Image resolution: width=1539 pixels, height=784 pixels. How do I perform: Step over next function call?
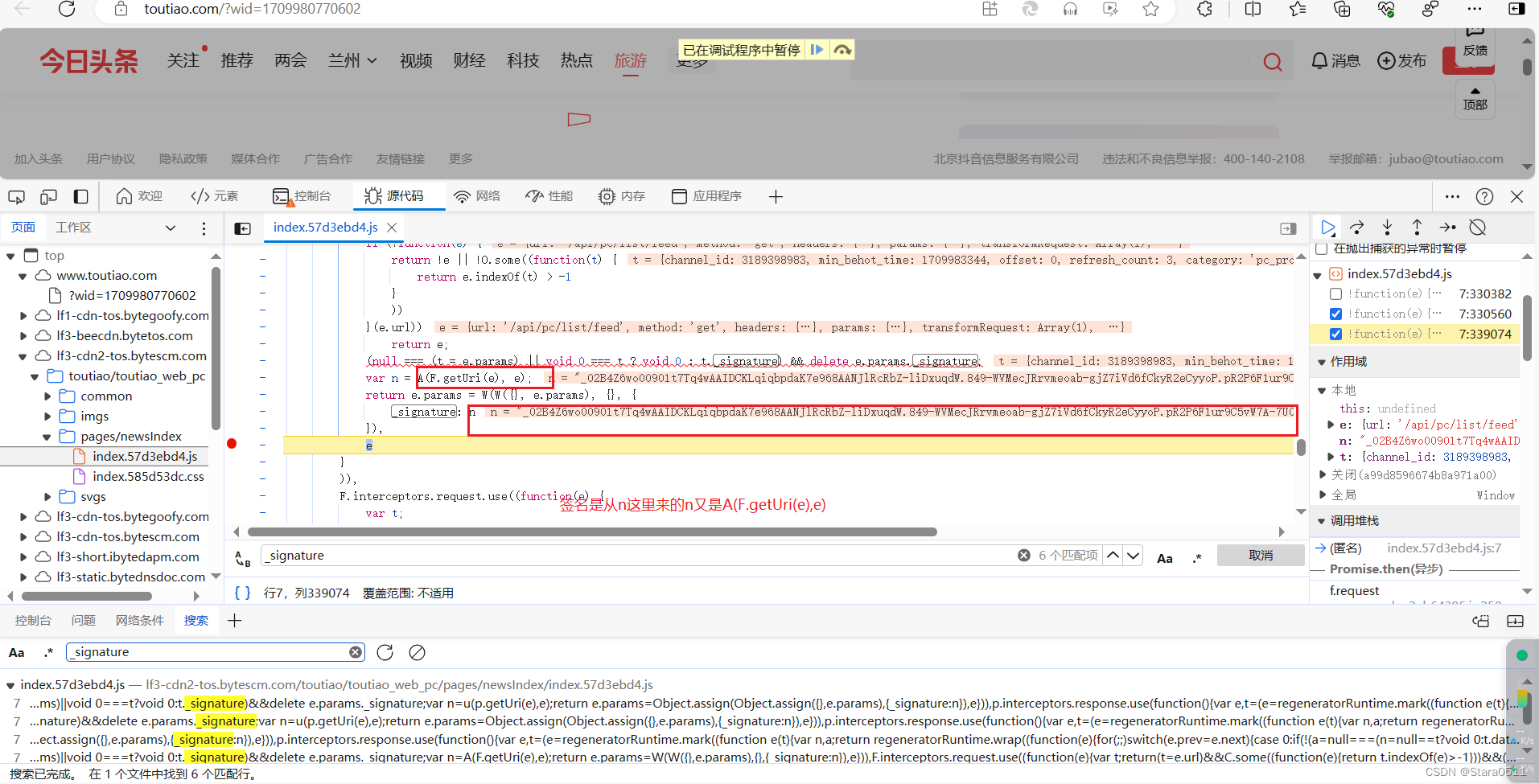coord(1357,228)
